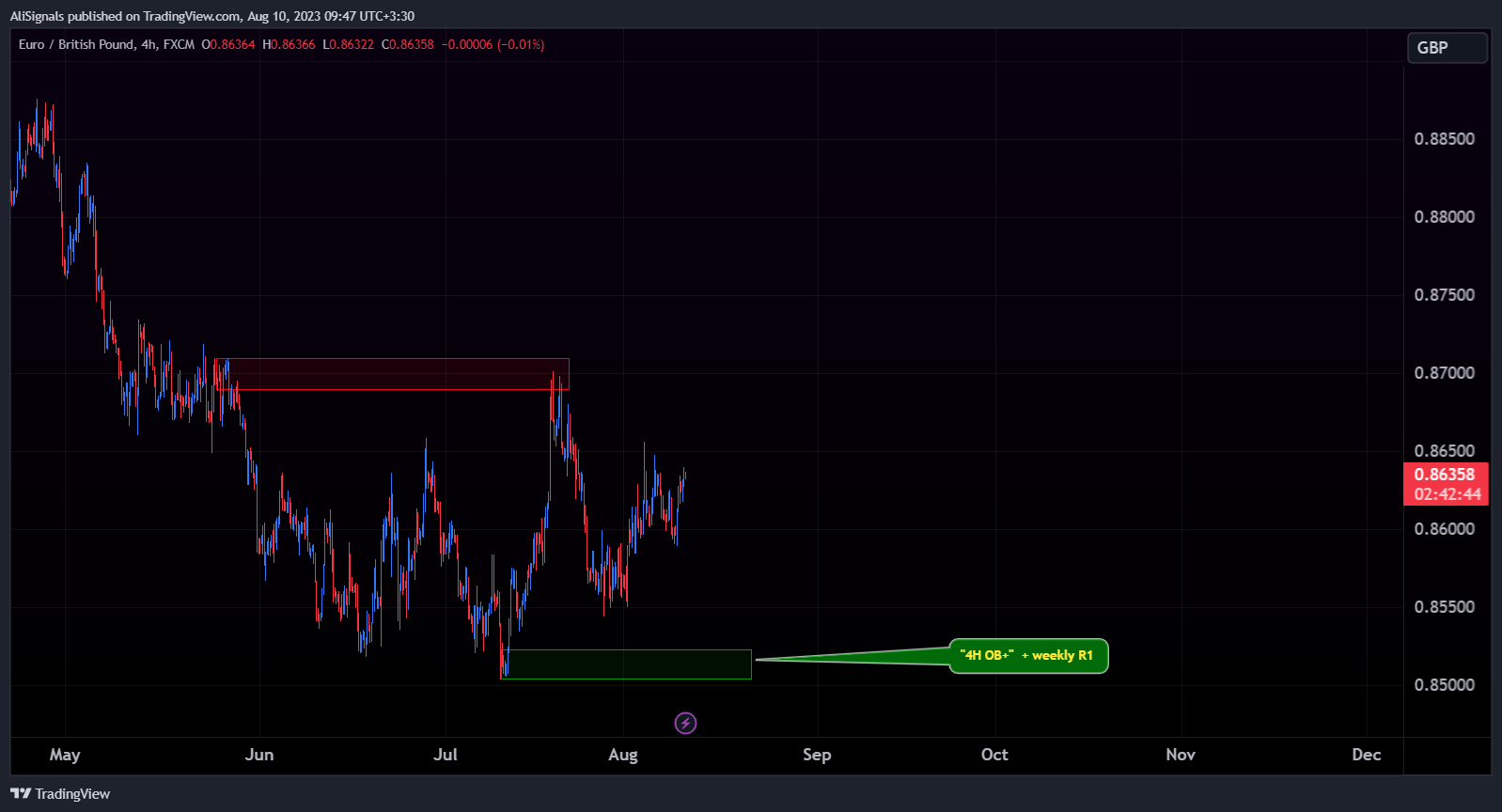The height and width of the screenshot is (812, 1502).
Task: Click the 0.86500 price axis label
Action: (x=1445, y=451)
